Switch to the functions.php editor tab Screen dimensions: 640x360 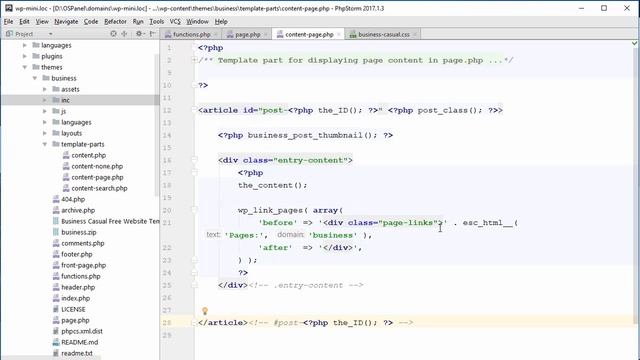click(x=191, y=35)
